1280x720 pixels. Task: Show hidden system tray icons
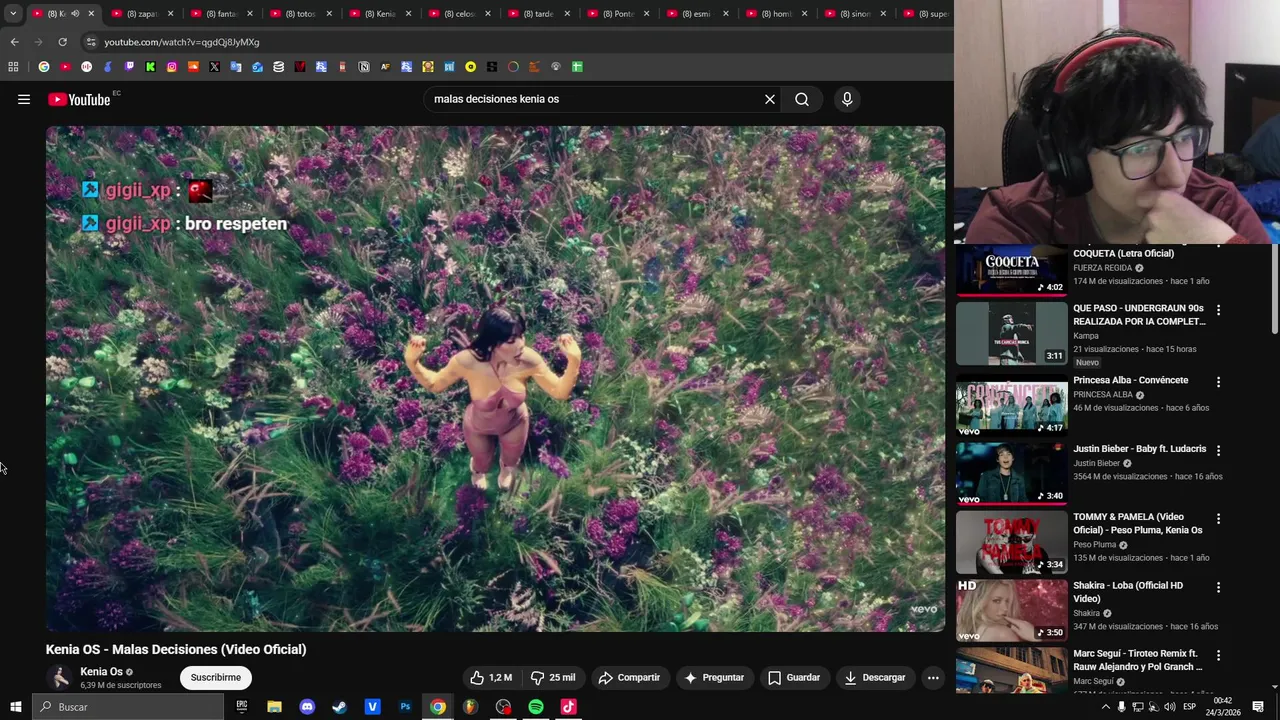click(x=1105, y=707)
